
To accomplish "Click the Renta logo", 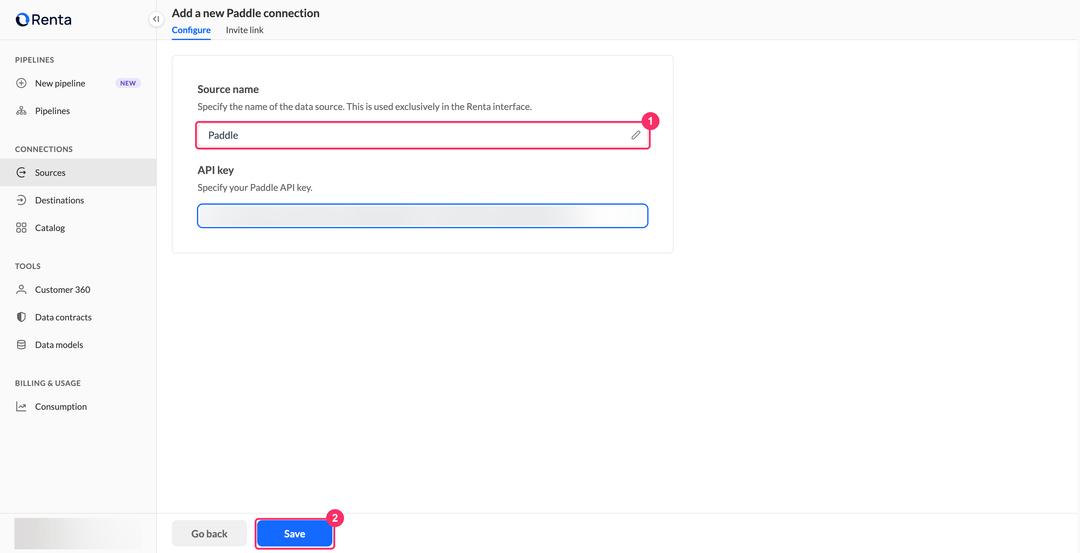I will 43,19.
